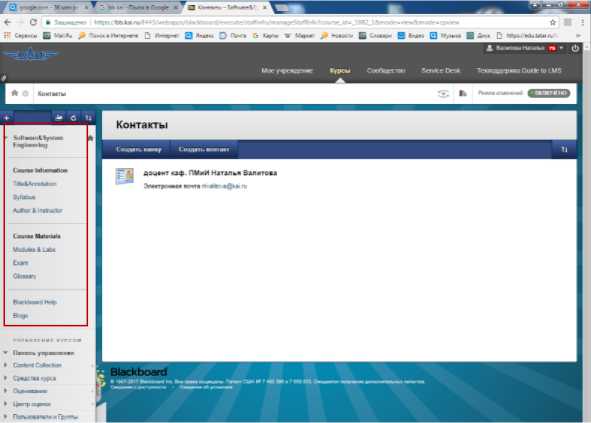This screenshot has width=591, height=423.
Task: Open the Modules & Labs link
Action: tap(34, 250)
